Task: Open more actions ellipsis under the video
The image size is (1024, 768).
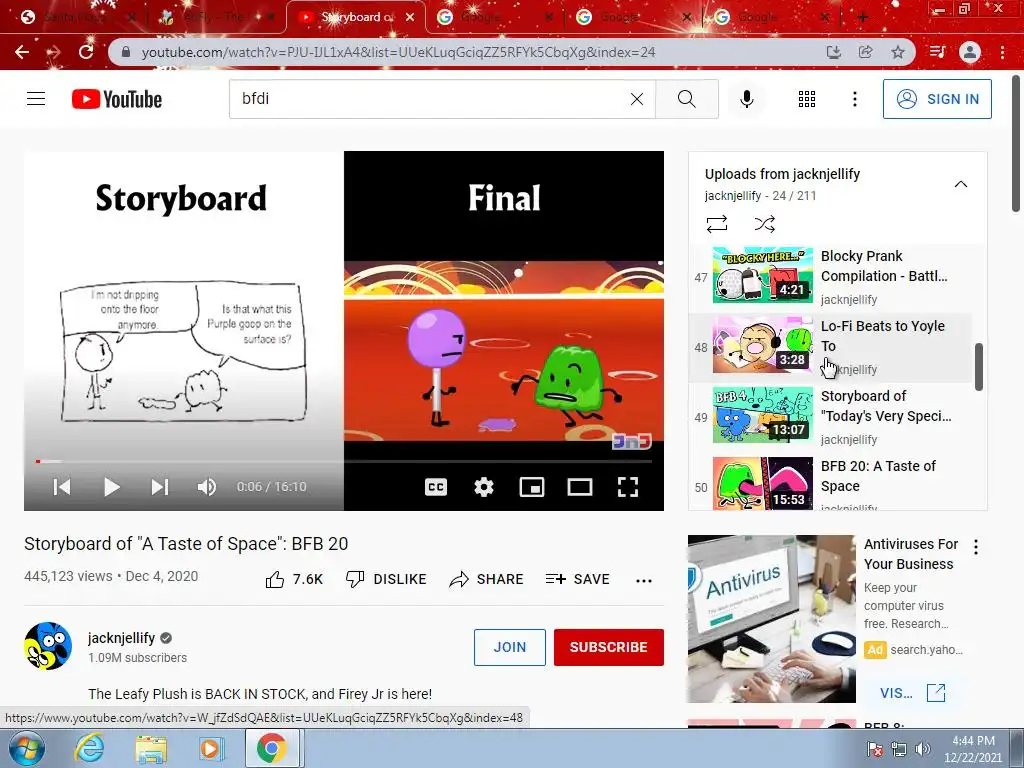Action: [x=644, y=581]
